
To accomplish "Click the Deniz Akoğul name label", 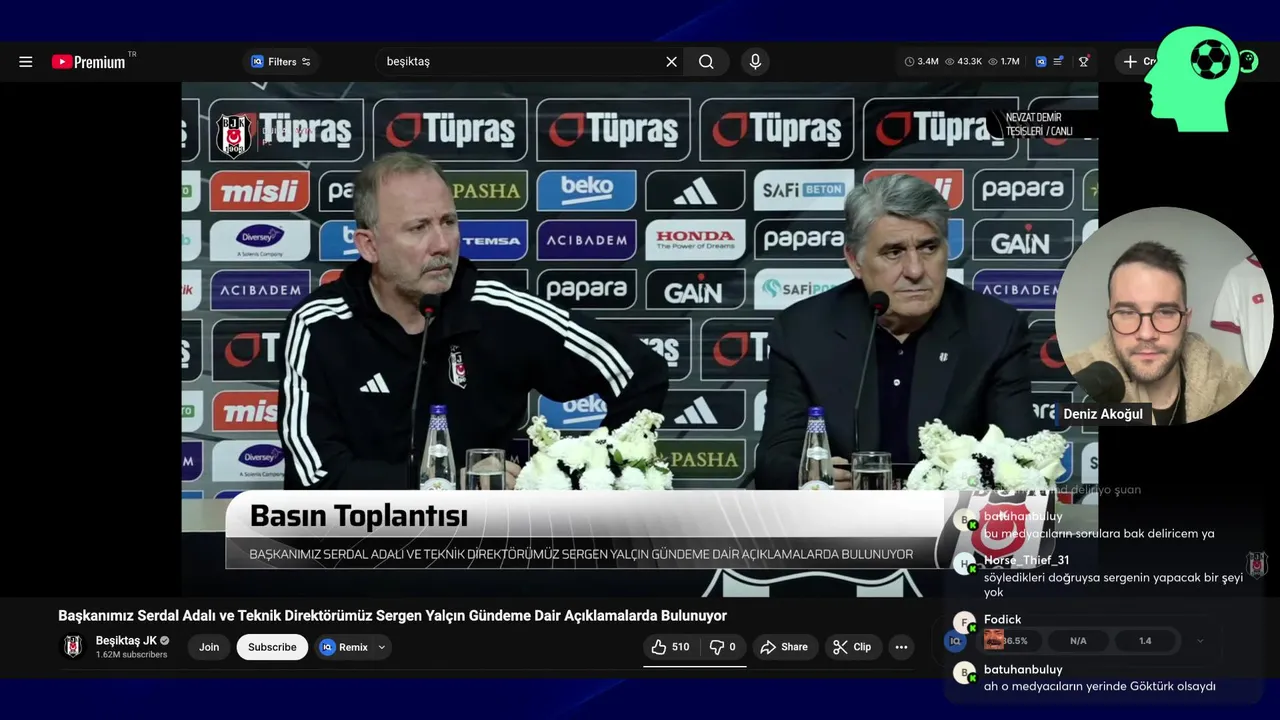I will point(1103,414).
